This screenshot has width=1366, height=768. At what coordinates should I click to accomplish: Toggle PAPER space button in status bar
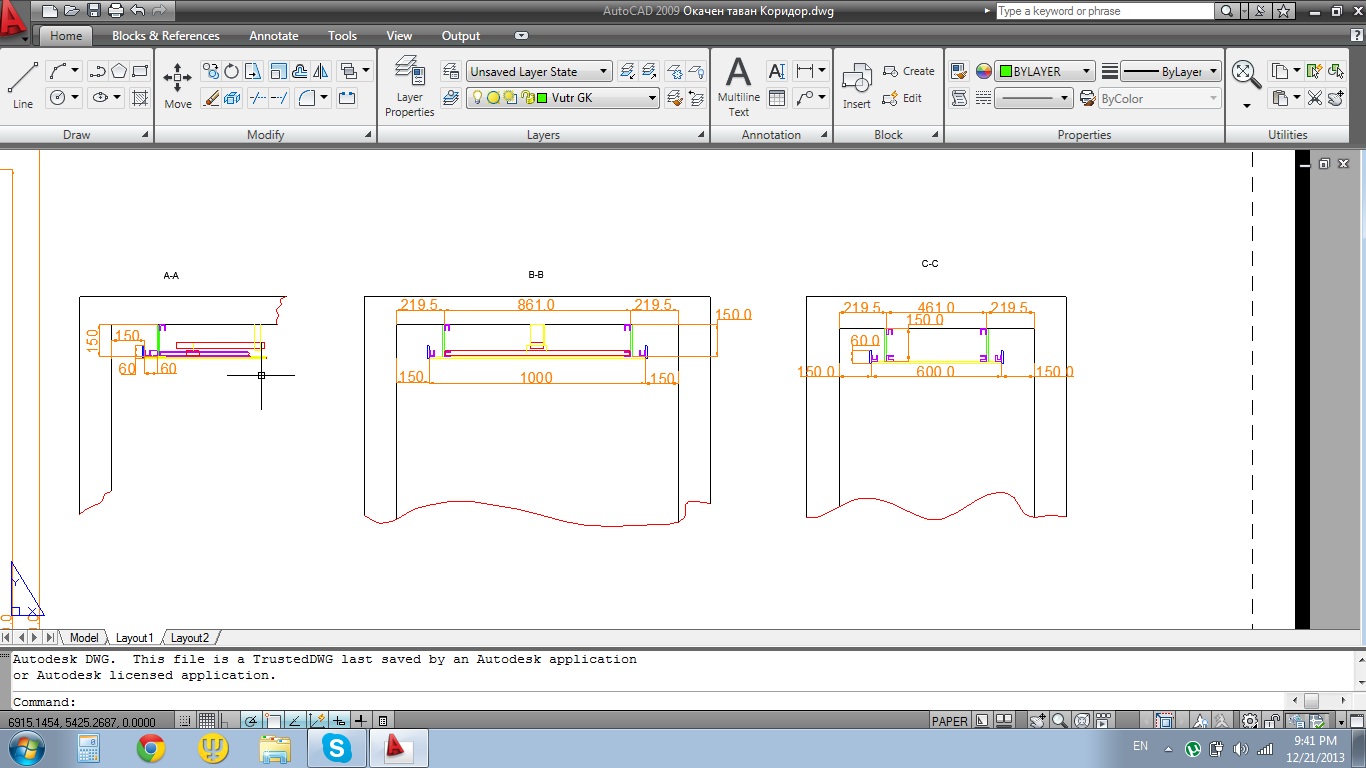(949, 721)
